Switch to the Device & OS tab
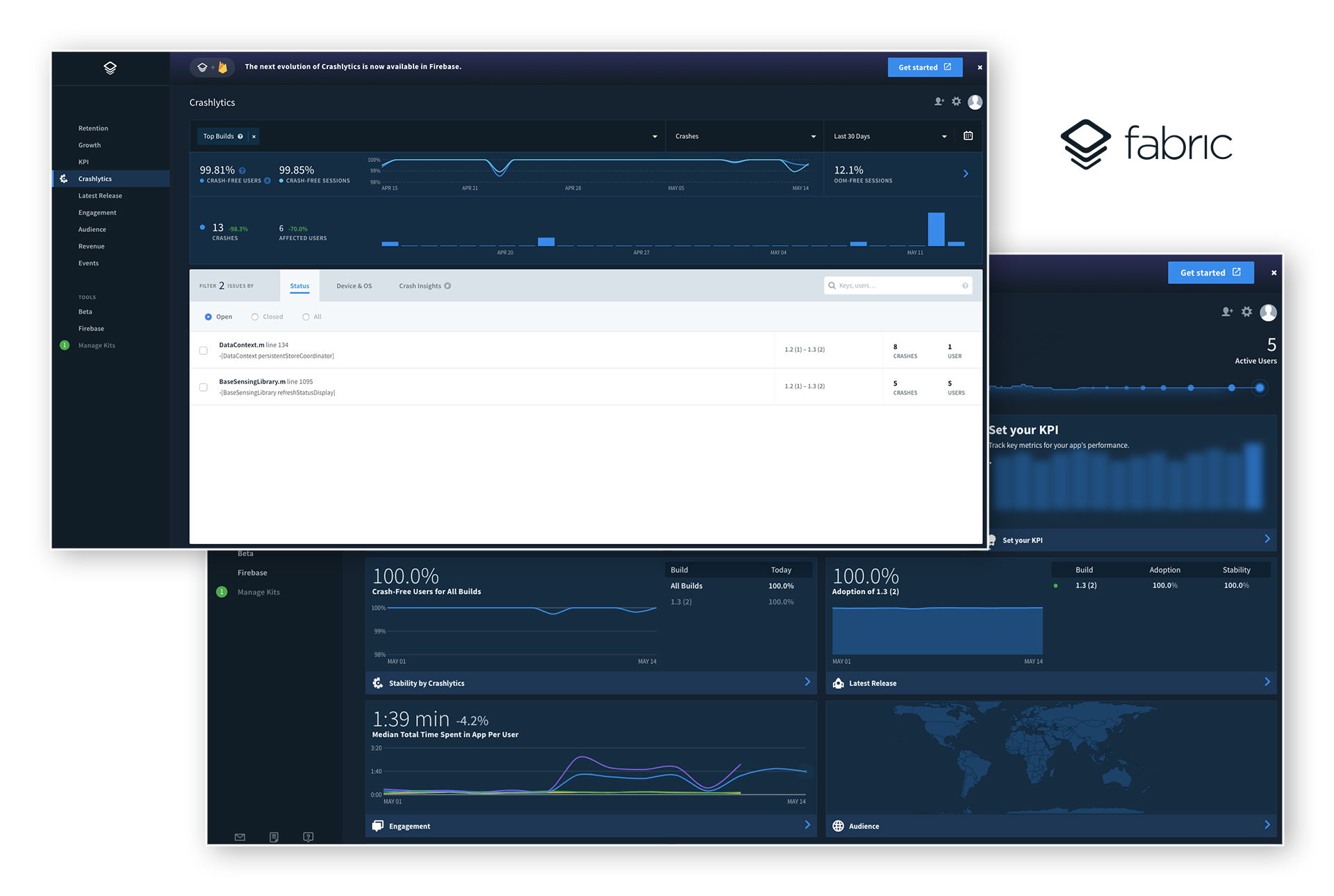The width and height of the screenshot is (1334, 896). [x=354, y=286]
